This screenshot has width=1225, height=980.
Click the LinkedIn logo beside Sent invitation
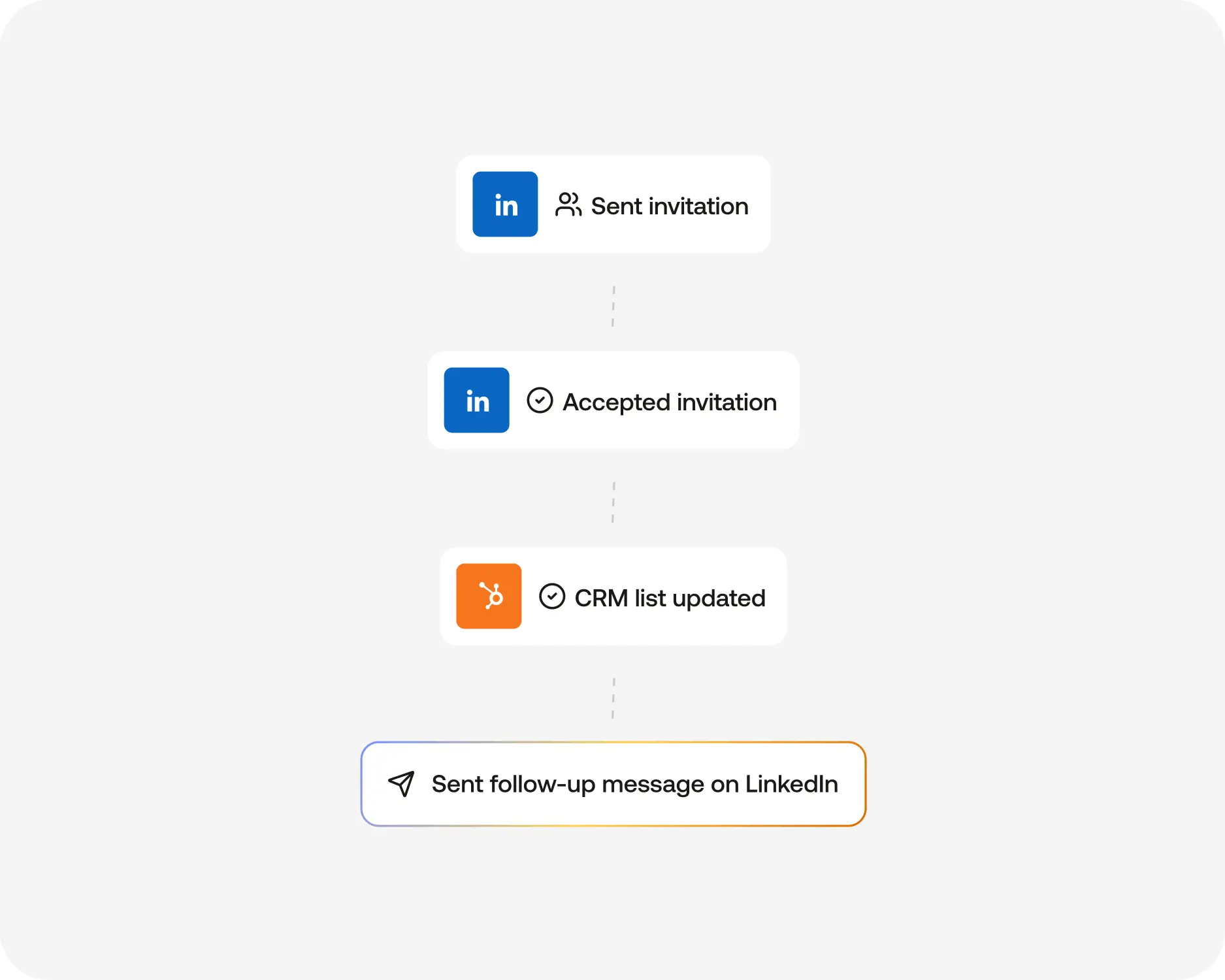point(505,204)
